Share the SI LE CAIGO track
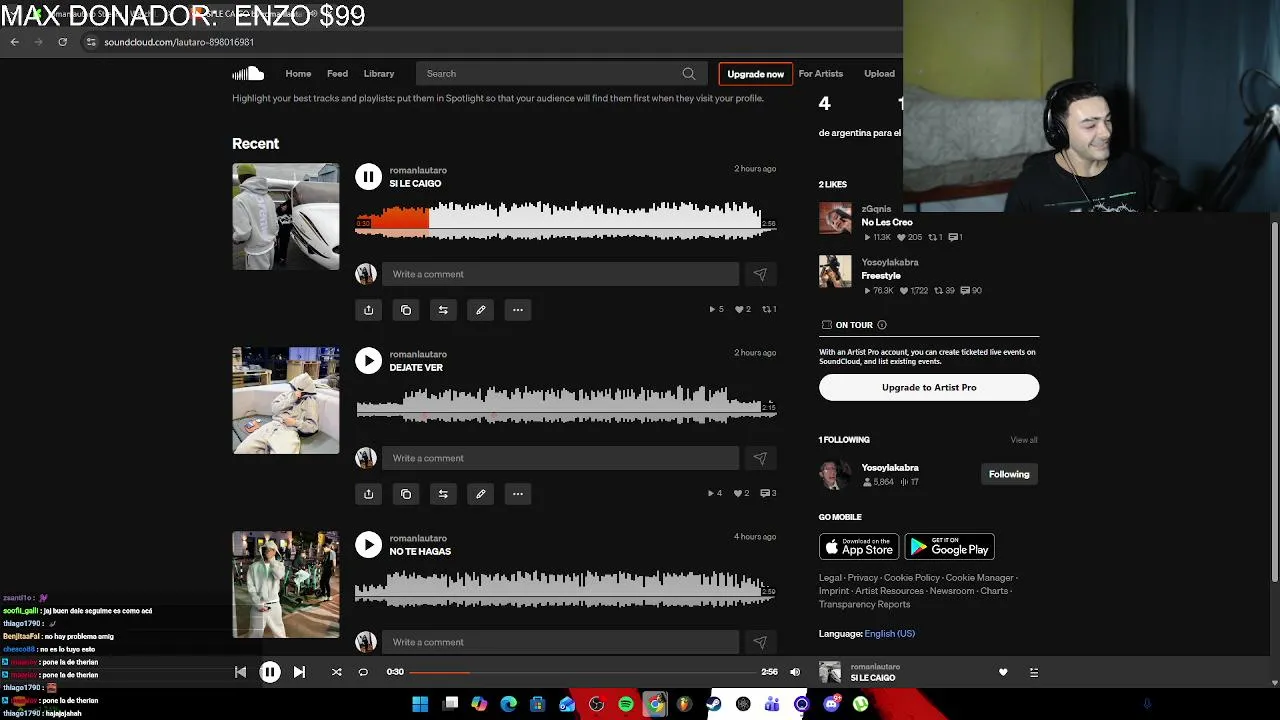Viewport: 1280px width, 720px height. click(x=368, y=310)
